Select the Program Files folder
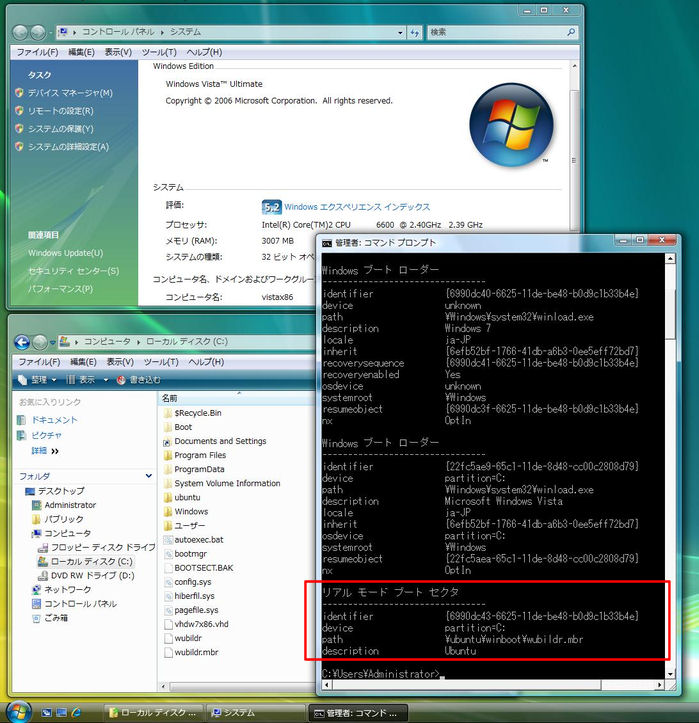699x723 pixels. [200, 455]
